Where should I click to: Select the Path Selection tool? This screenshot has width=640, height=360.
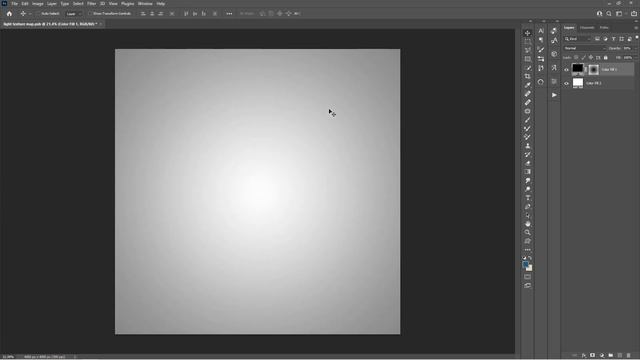pyautogui.click(x=527, y=215)
